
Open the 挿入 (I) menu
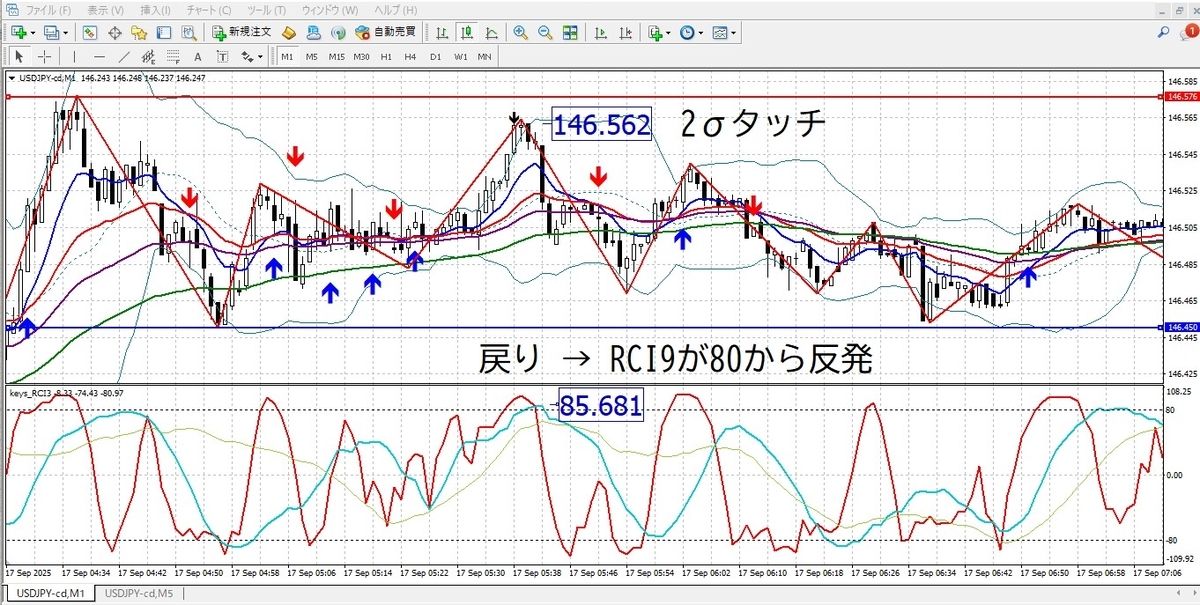[155, 9]
